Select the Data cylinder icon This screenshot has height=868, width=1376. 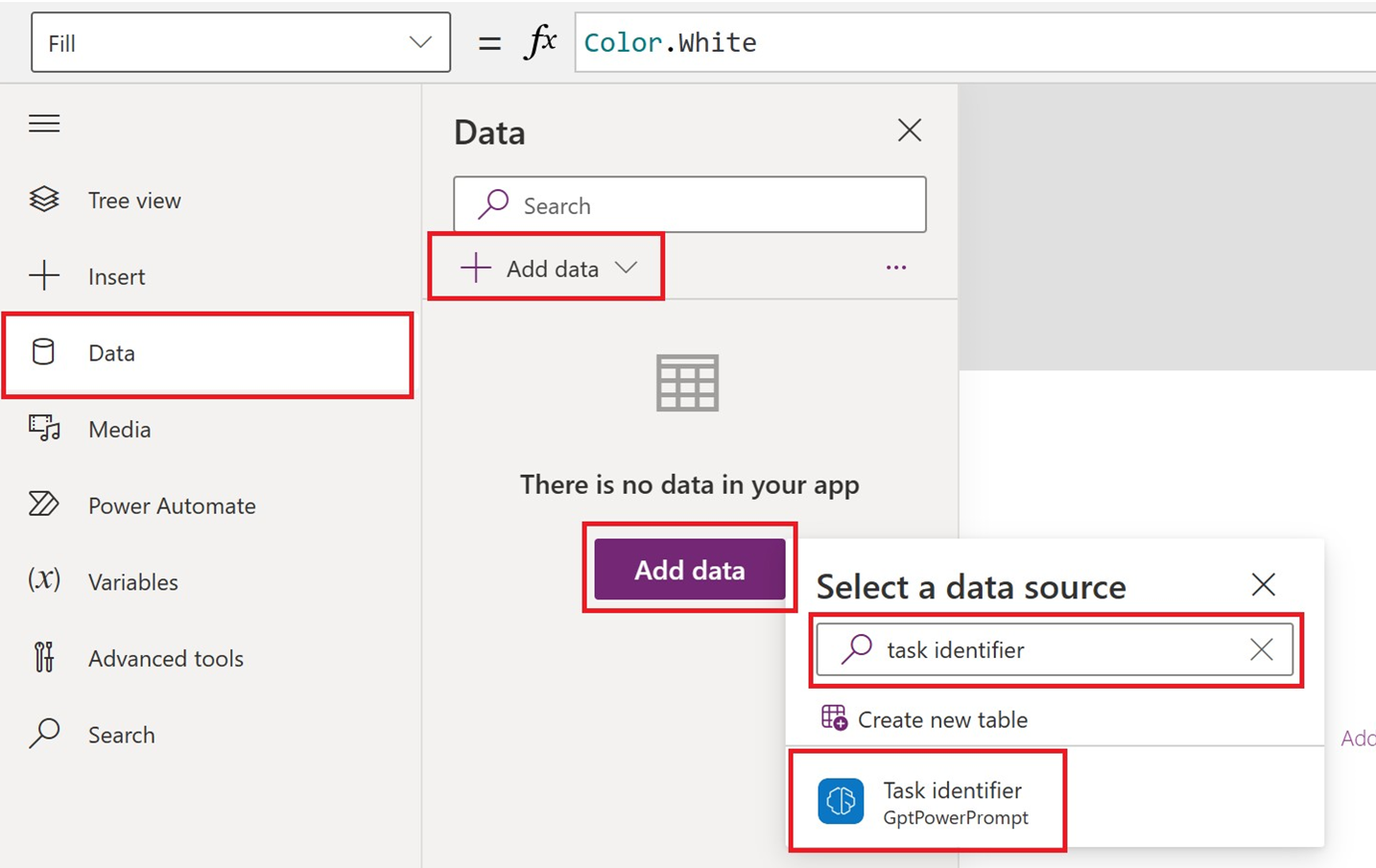point(43,352)
